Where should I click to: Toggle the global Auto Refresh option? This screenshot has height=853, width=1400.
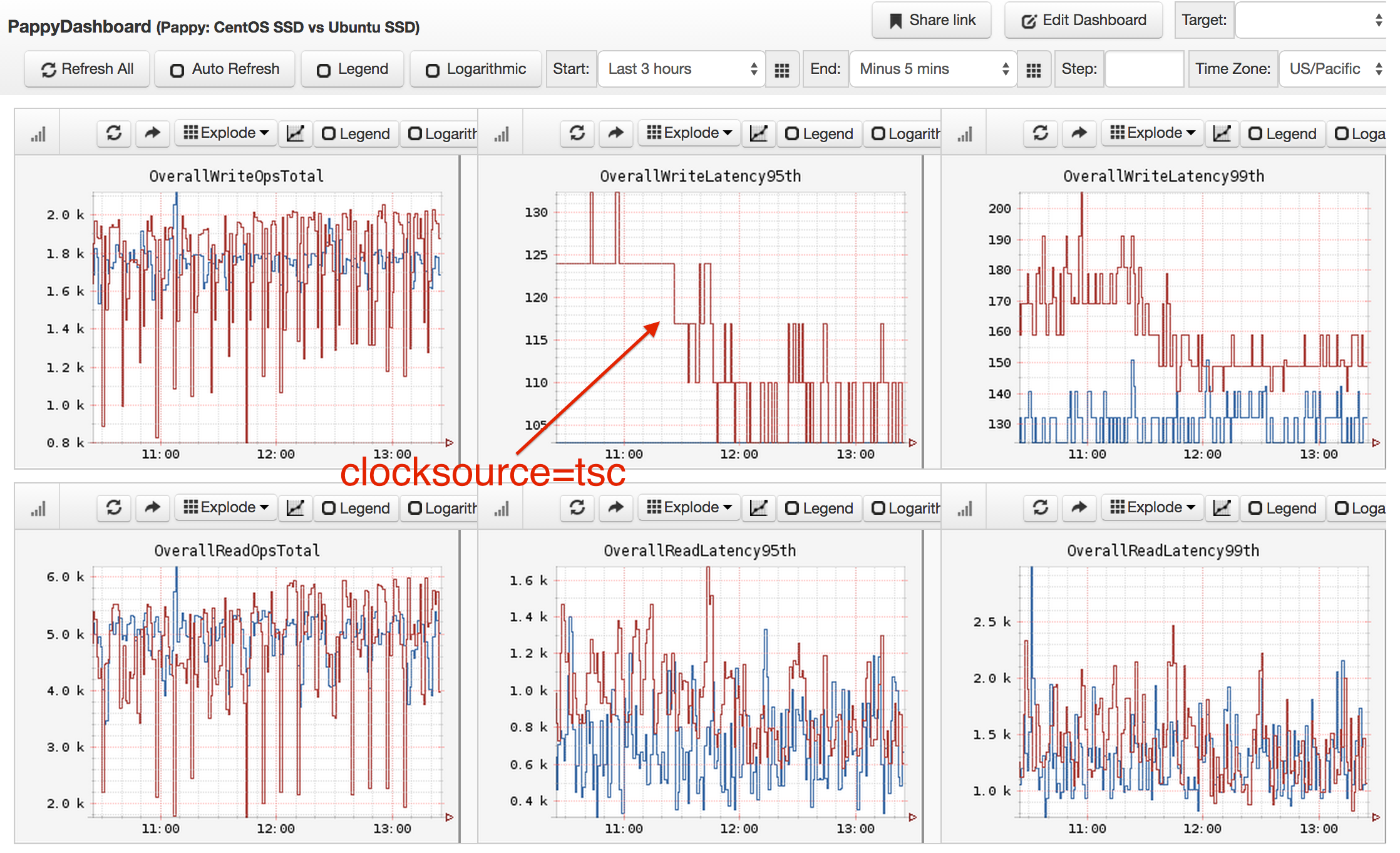coord(225,69)
